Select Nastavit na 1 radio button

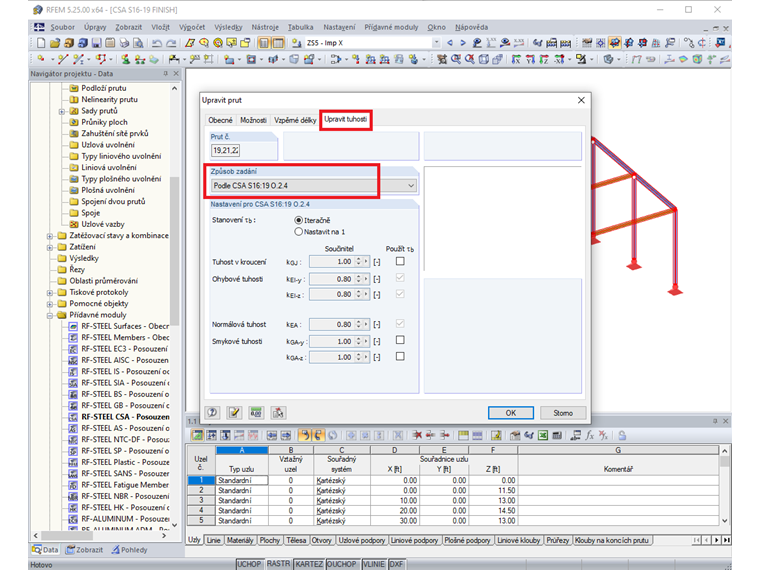click(x=299, y=232)
